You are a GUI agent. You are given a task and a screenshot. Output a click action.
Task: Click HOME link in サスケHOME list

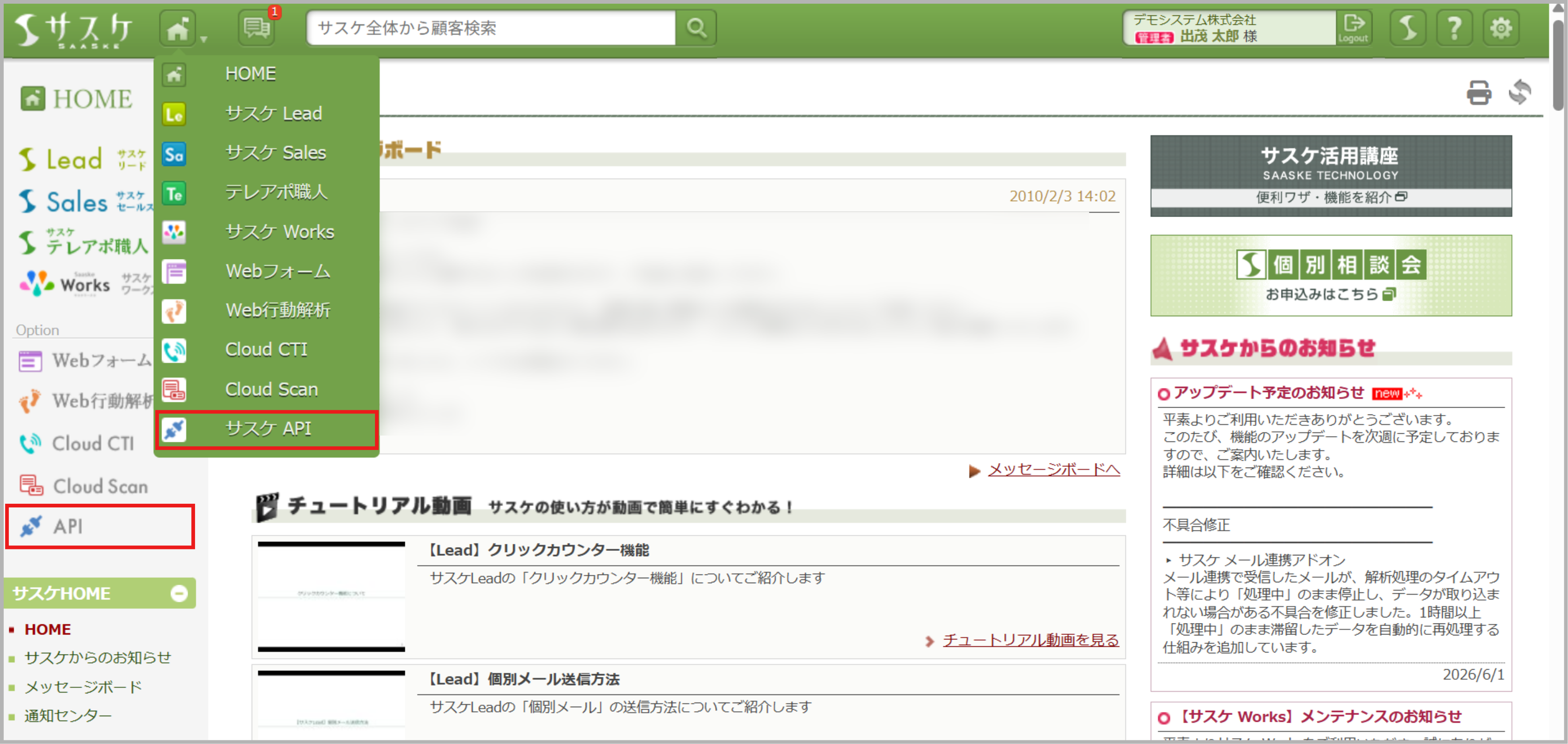48,629
